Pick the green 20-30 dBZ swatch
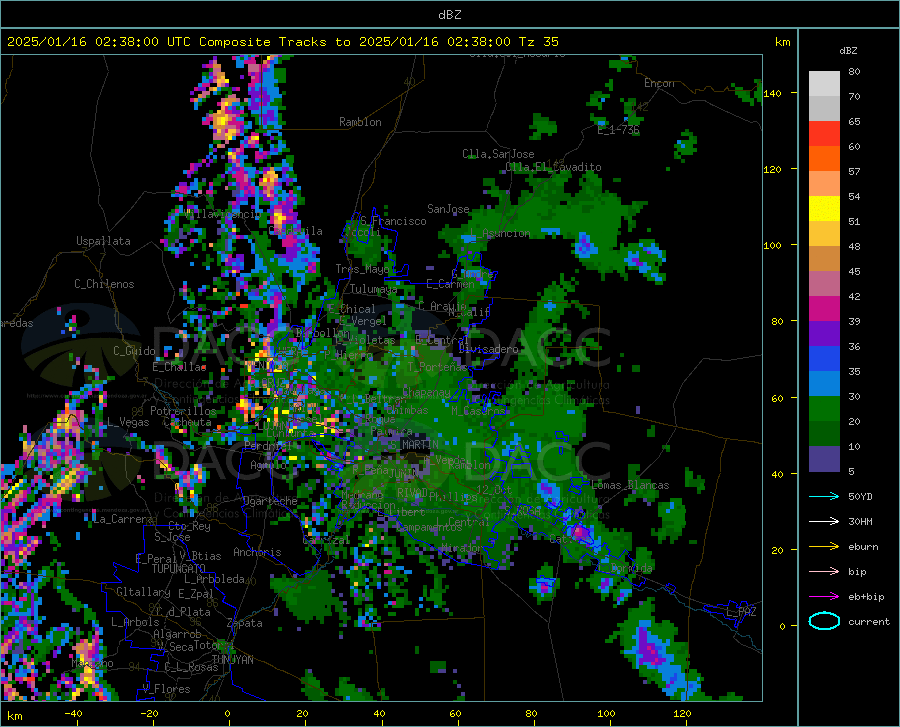 (x=824, y=409)
